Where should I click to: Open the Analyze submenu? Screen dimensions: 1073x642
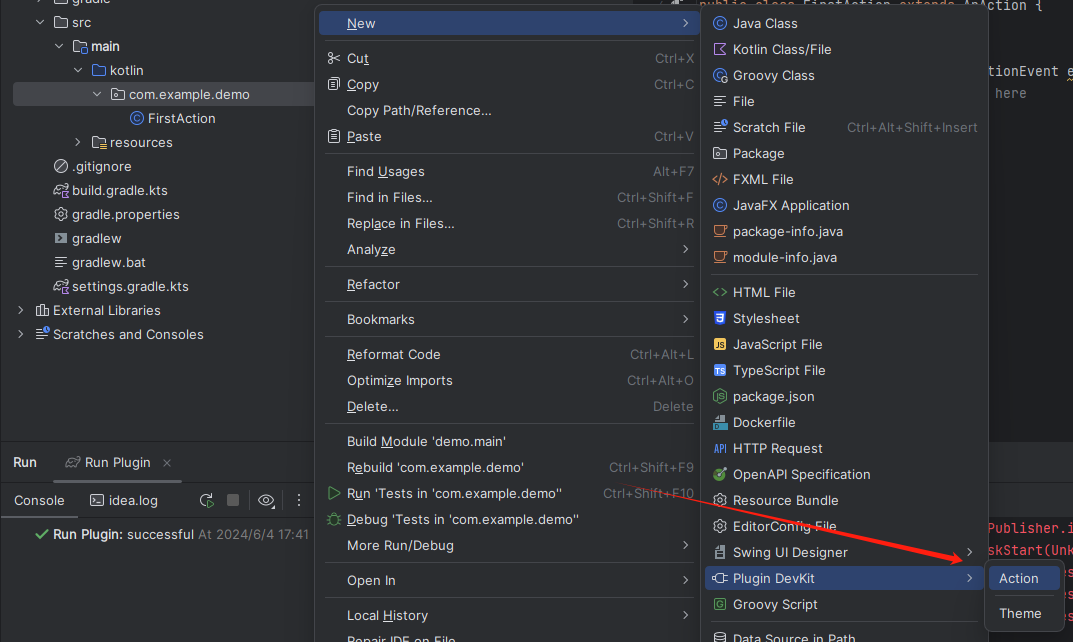point(509,249)
